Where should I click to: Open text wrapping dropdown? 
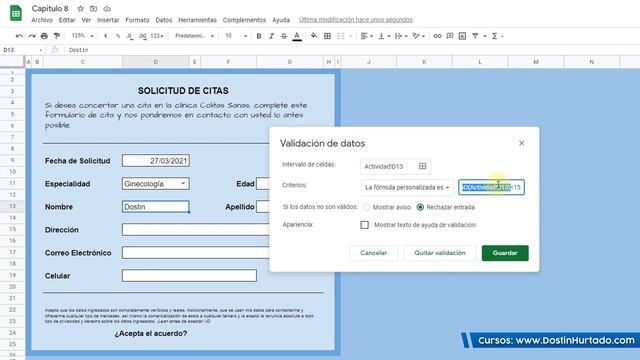401,36
